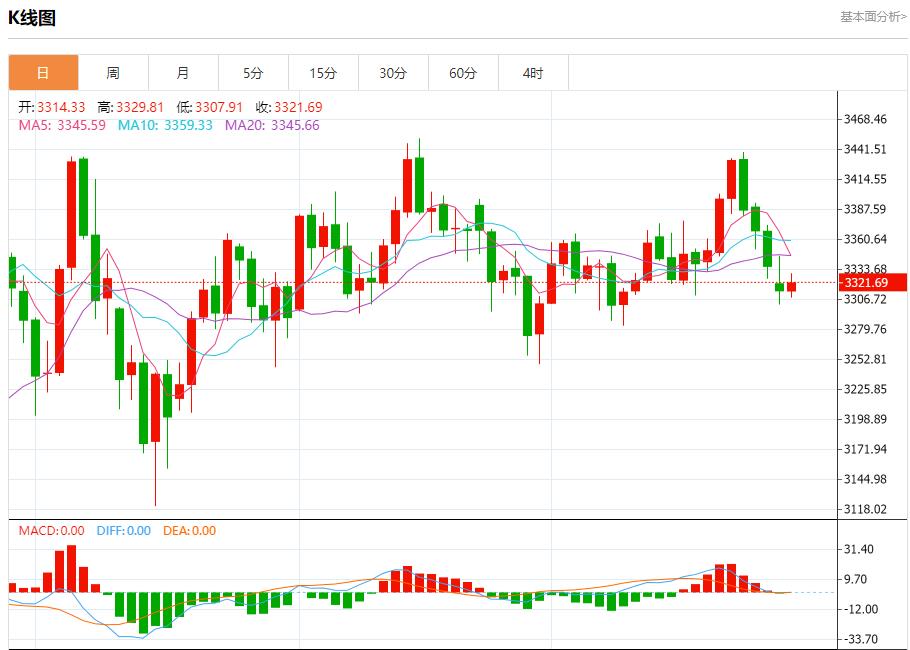Select the 60分 interval
The width and height of the screenshot is (910, 650).
tap(463, 72)
